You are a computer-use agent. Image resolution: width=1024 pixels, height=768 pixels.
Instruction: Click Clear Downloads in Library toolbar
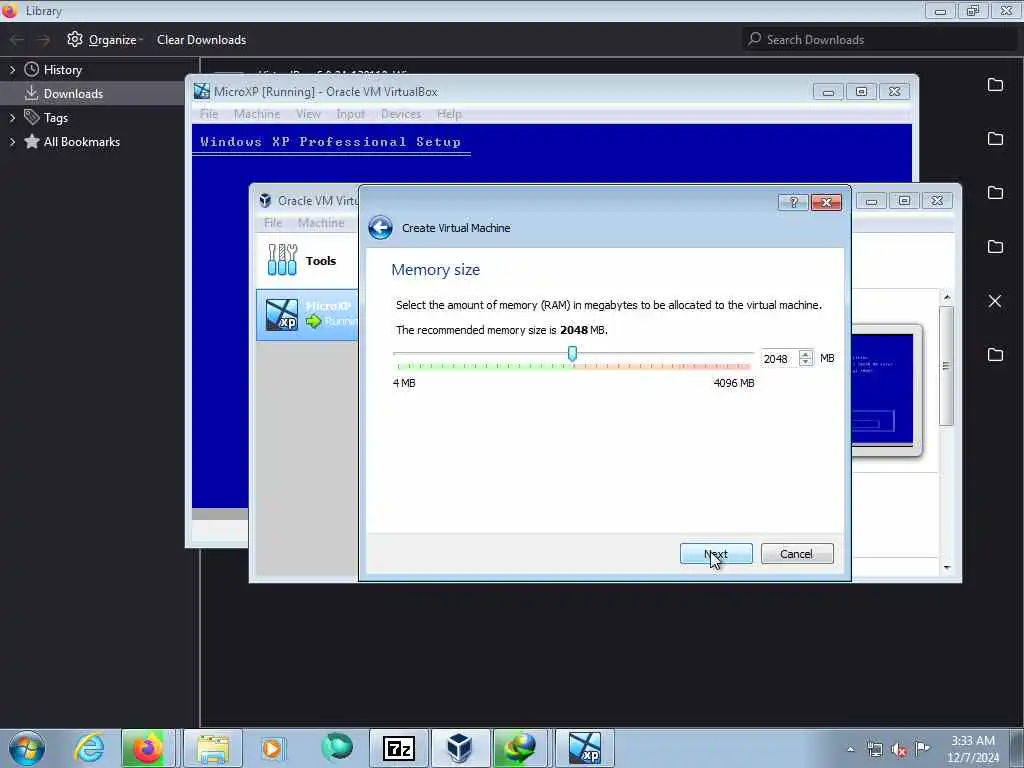201,40
